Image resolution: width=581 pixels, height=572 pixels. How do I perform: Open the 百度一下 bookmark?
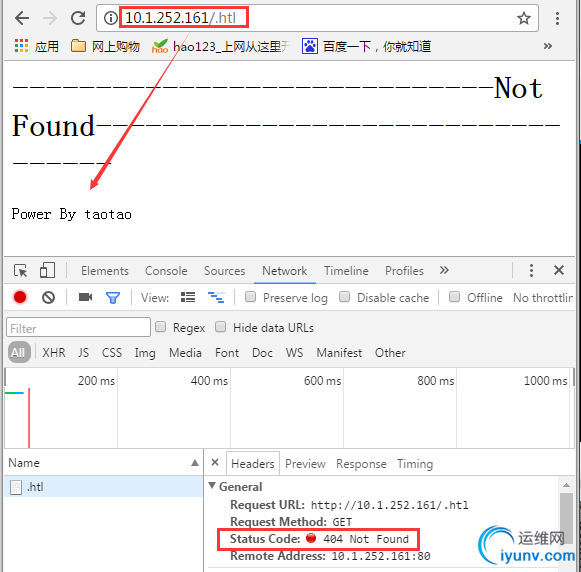tap(366, 46)
